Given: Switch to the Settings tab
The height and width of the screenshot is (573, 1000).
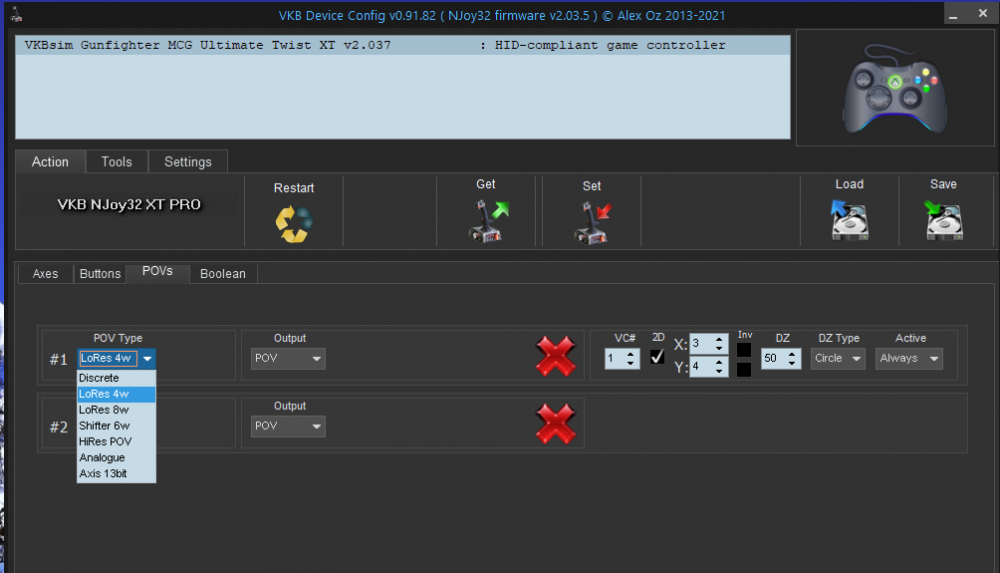Looking at the screenshot, I should [188, 162].
